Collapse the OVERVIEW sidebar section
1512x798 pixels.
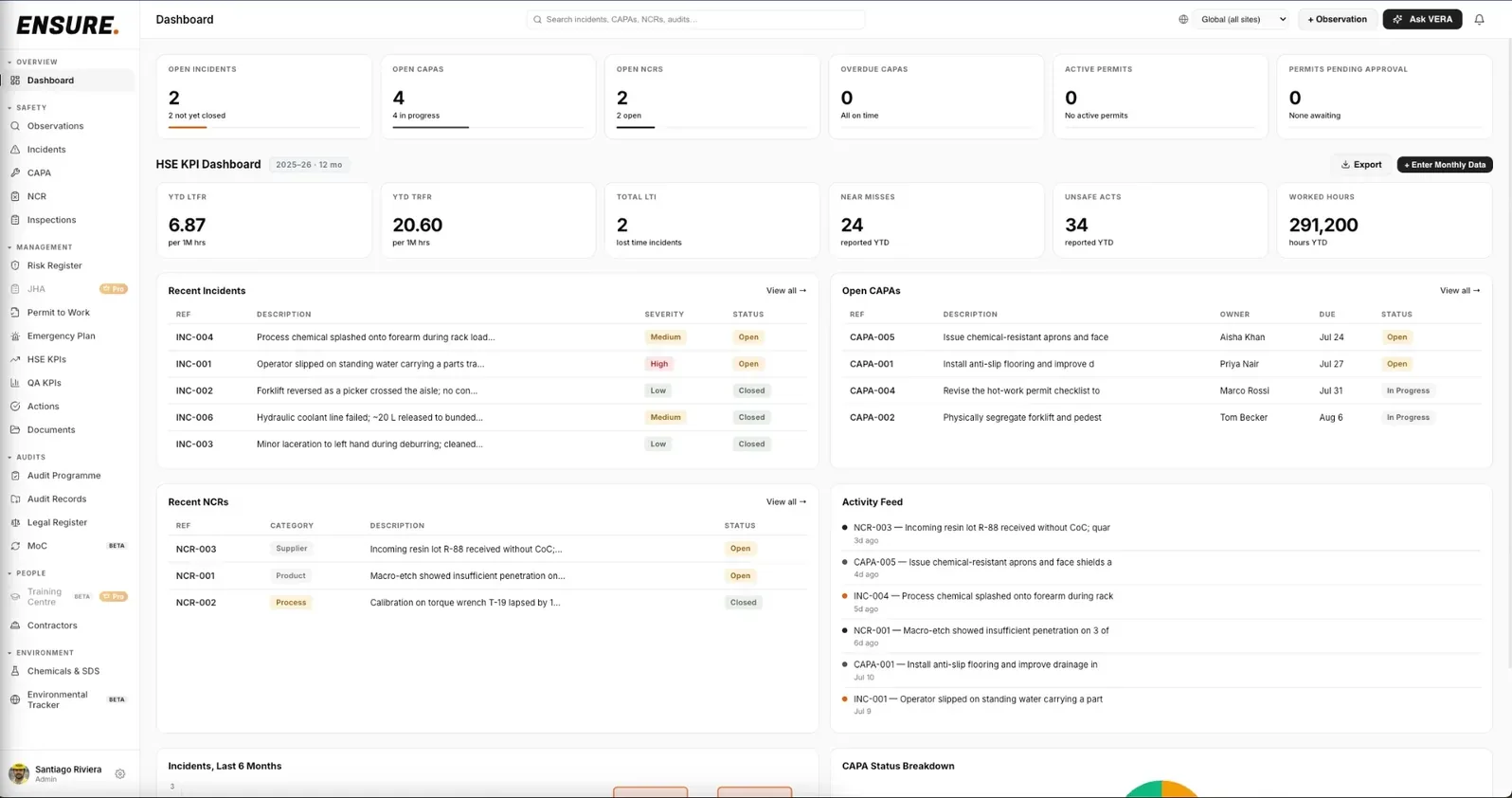coord(33,62)
